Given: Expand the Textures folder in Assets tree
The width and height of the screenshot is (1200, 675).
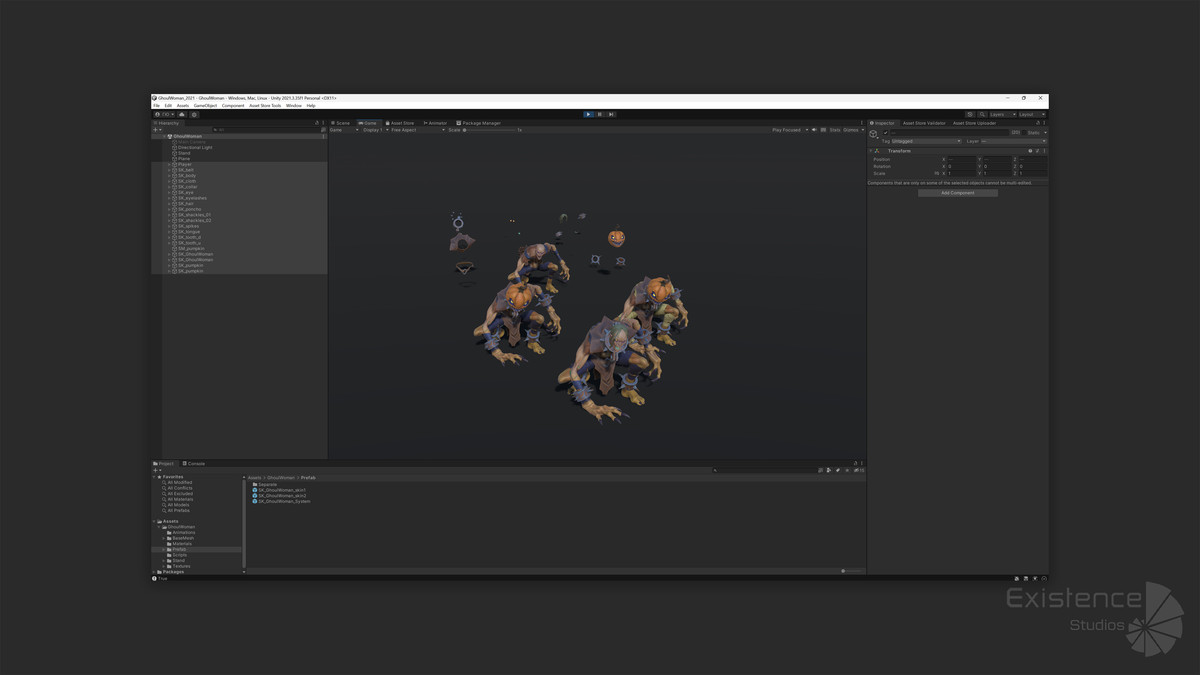Looking at the screenshot, I should (164, 566).
